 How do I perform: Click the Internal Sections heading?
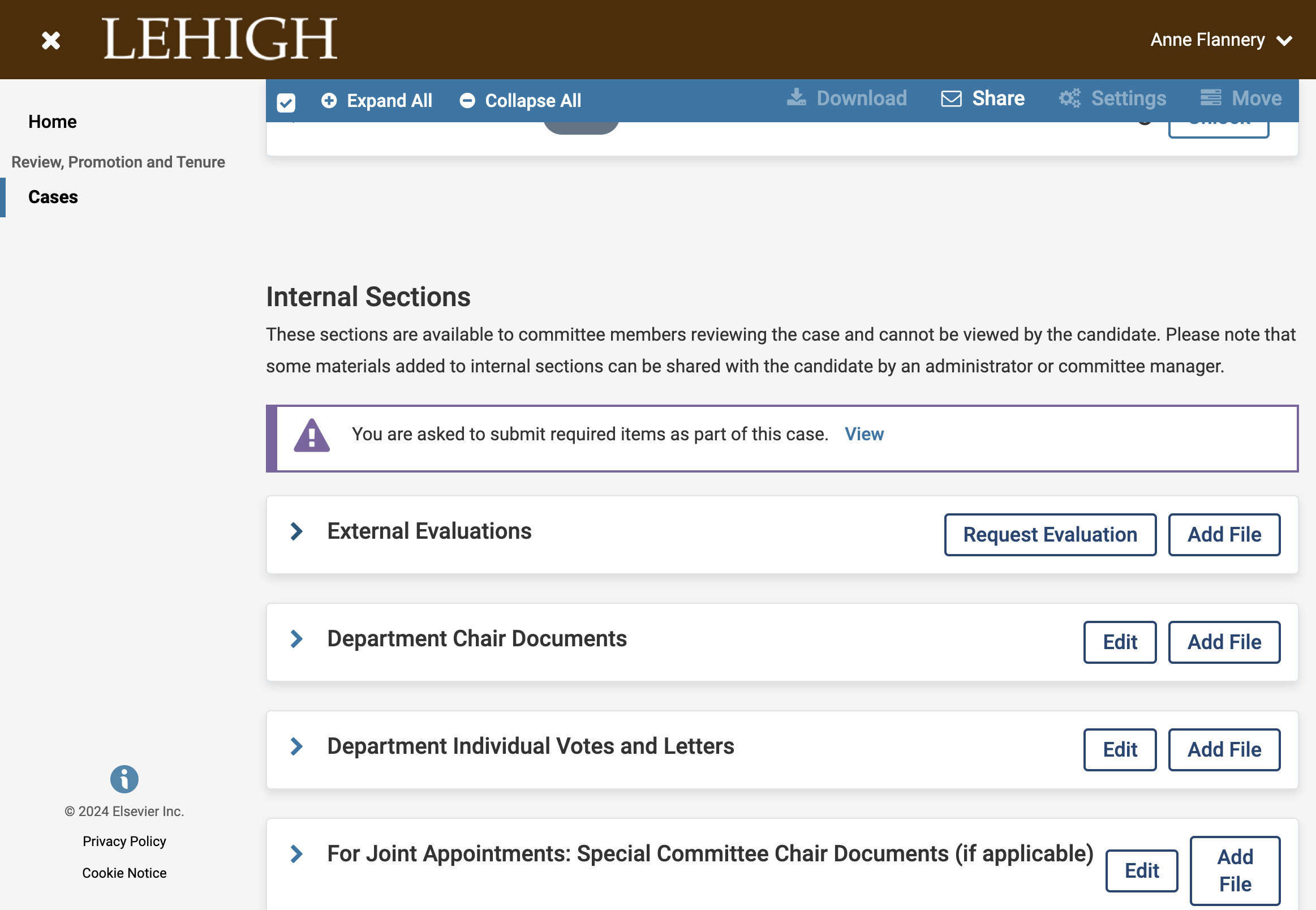tap(368, 297)
